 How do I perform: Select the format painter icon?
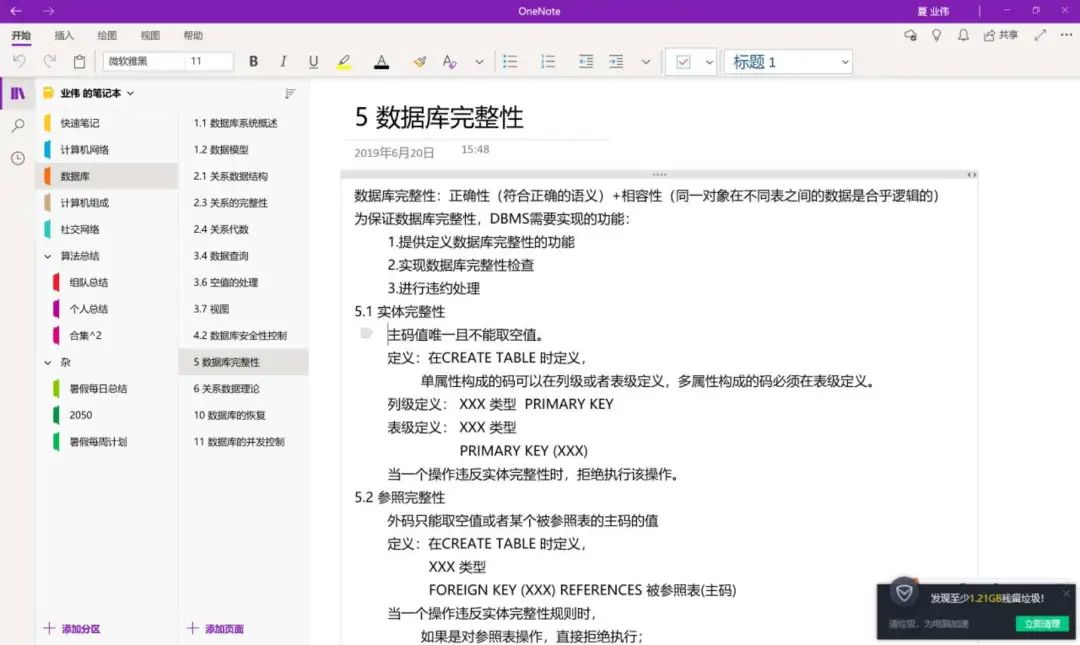(x=420, y=62)
